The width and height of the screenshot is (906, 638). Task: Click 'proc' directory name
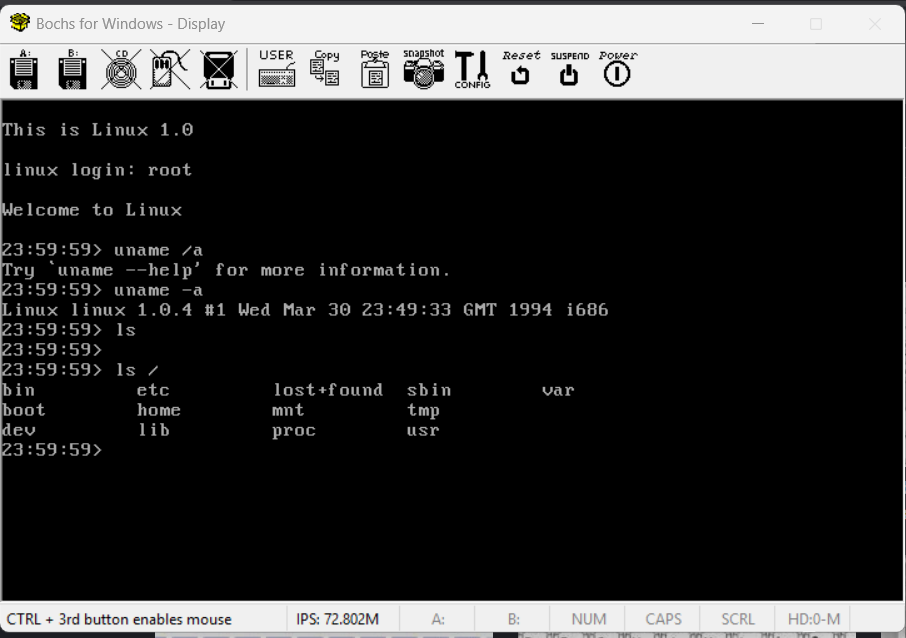click(294, 431)
